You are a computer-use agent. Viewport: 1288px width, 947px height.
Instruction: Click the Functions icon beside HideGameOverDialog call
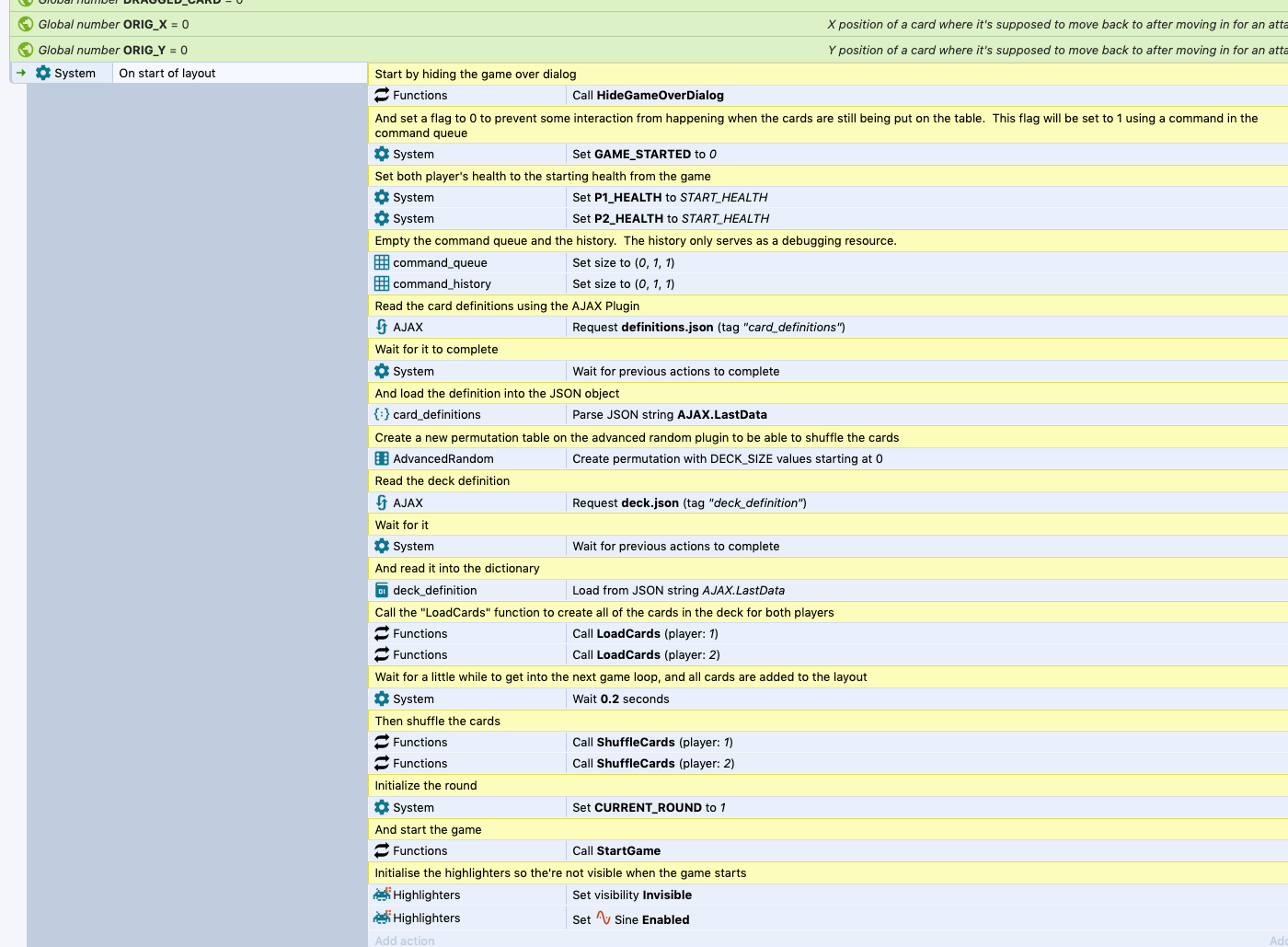coord(382,95)
